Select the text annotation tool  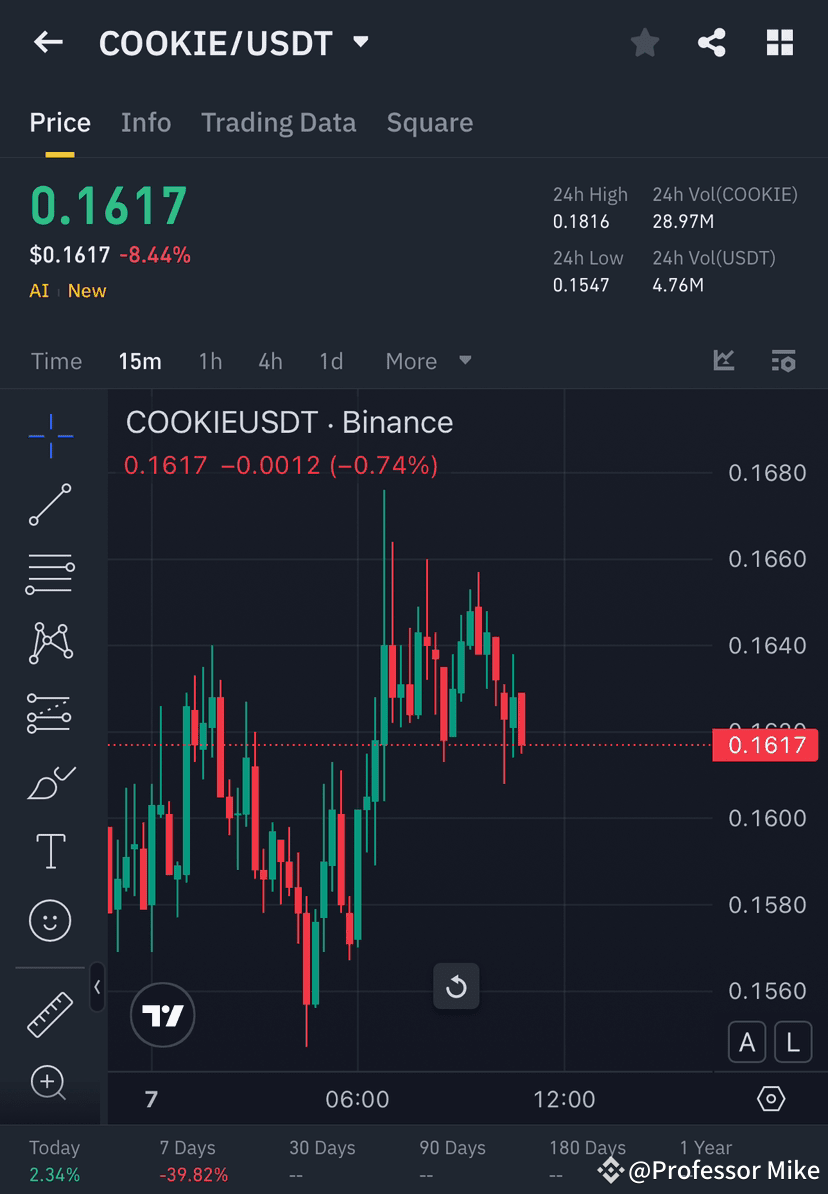tap(50, 851)
